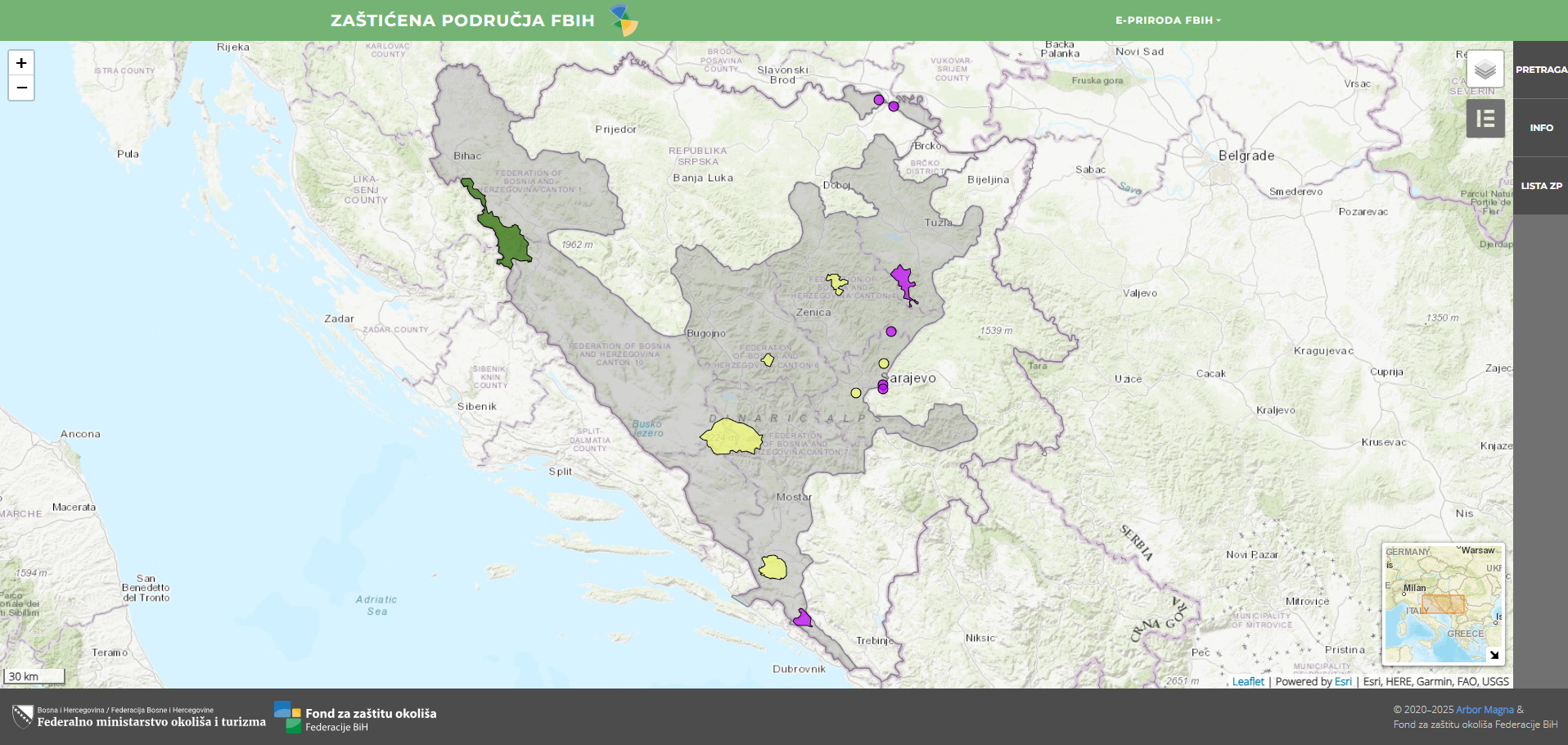
Task: Click the Zaštićena Područja FBIH header logo
Action: (623, 20)
